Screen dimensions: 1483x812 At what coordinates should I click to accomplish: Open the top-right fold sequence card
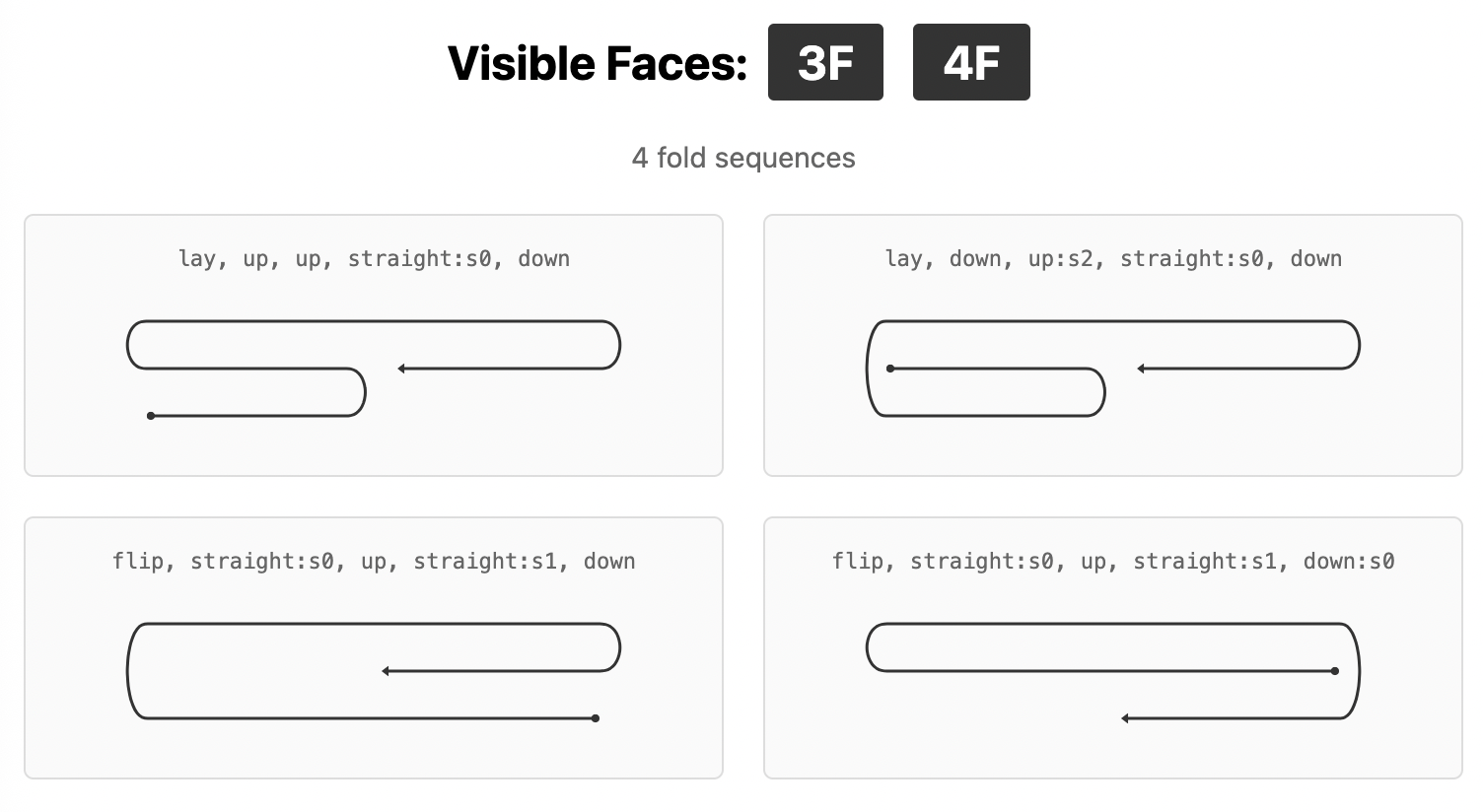(x=1112, y=345)
